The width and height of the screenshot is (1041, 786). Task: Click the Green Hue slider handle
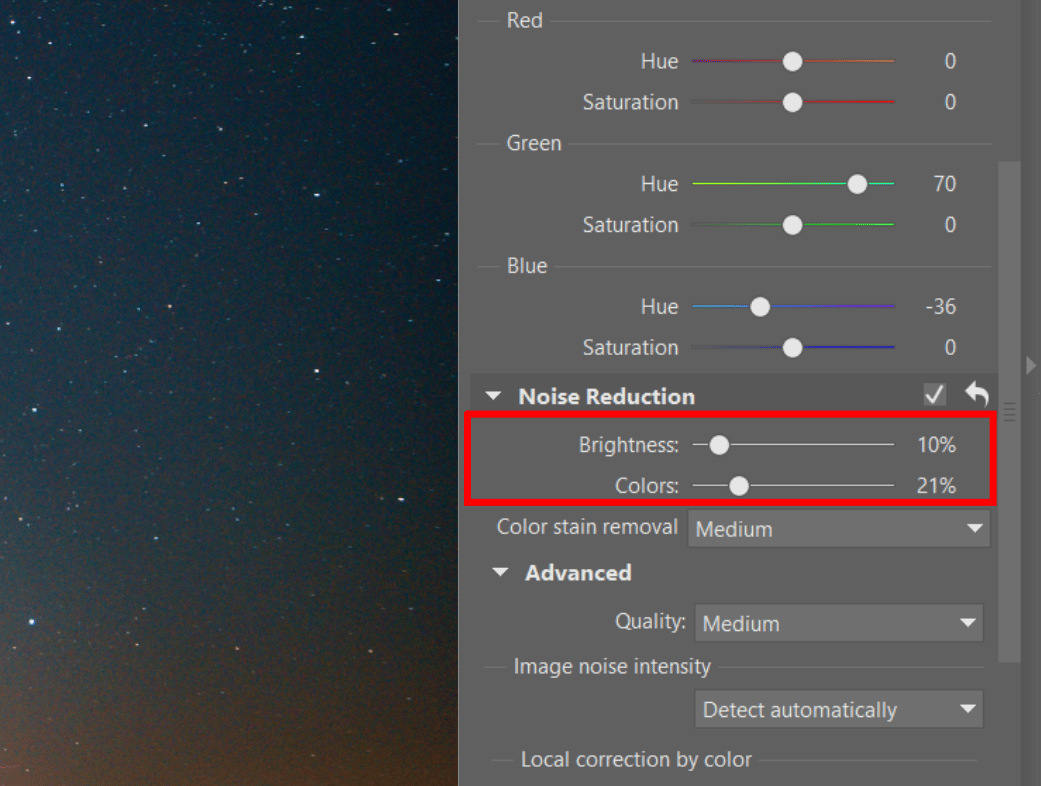tap(857, 184)
